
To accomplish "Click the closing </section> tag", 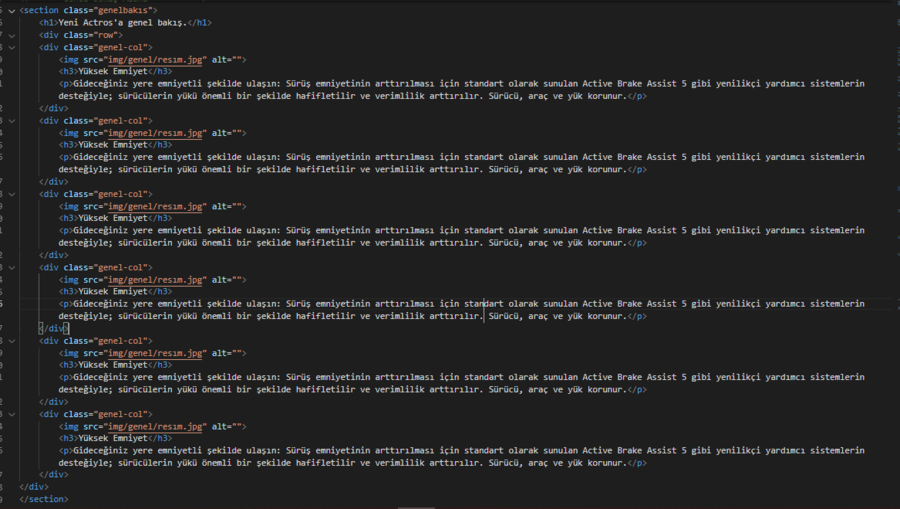I will point(44,499).
